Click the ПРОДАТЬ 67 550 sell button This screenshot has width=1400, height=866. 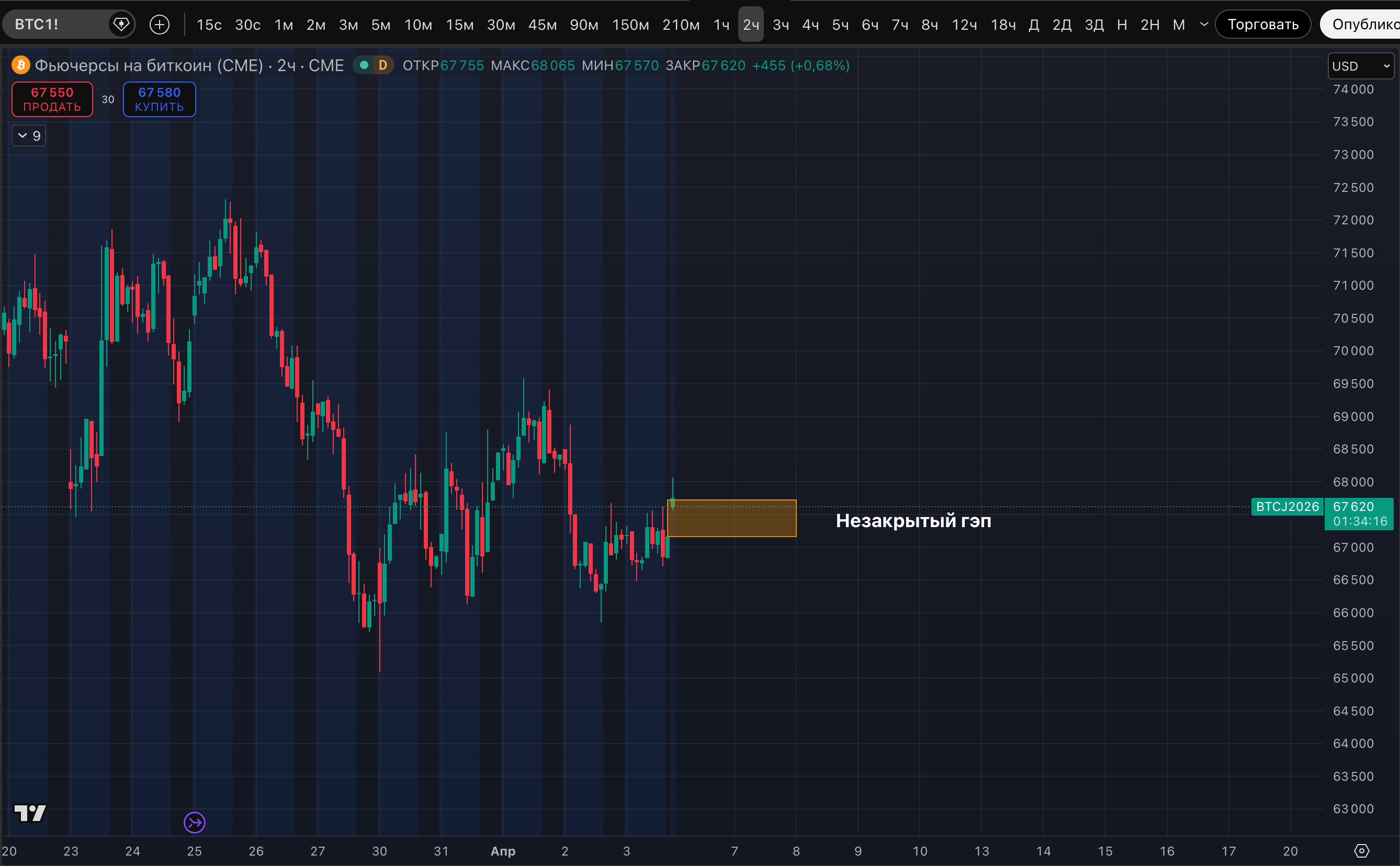[52, 99]
